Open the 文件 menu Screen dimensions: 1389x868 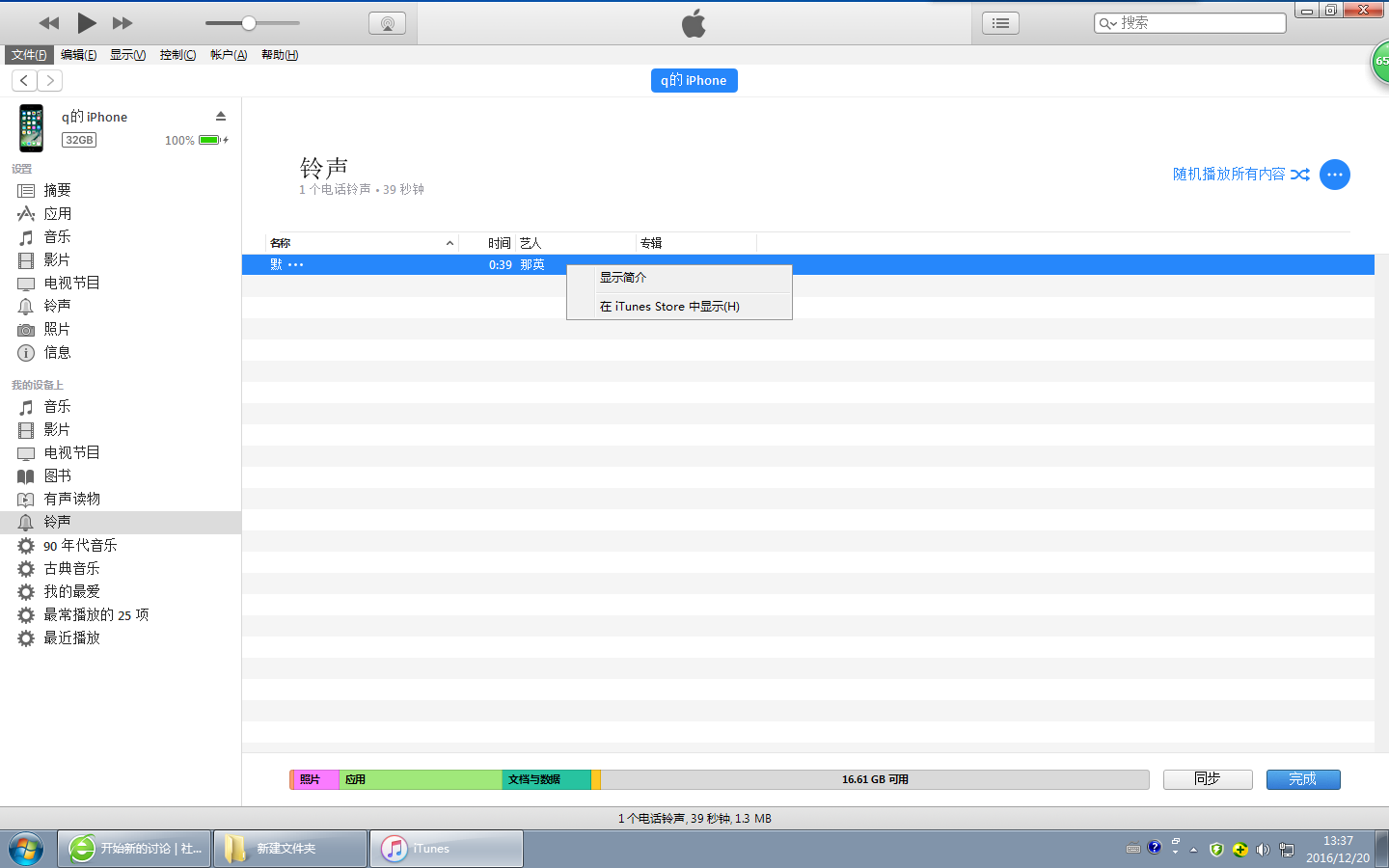click(x=28, y=55)
